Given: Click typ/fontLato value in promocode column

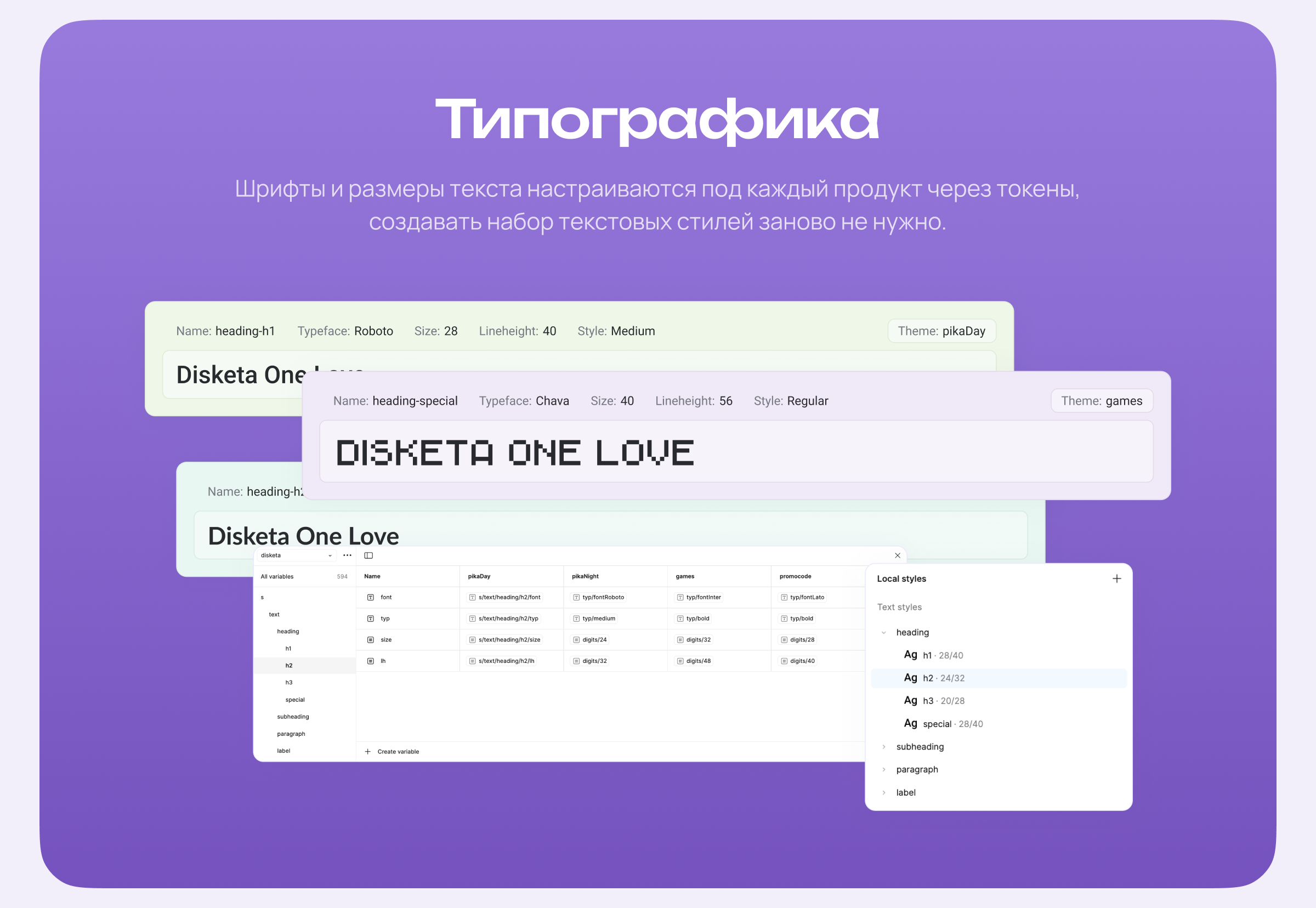Looking at the screenshot, I should (x=803, y=597).
